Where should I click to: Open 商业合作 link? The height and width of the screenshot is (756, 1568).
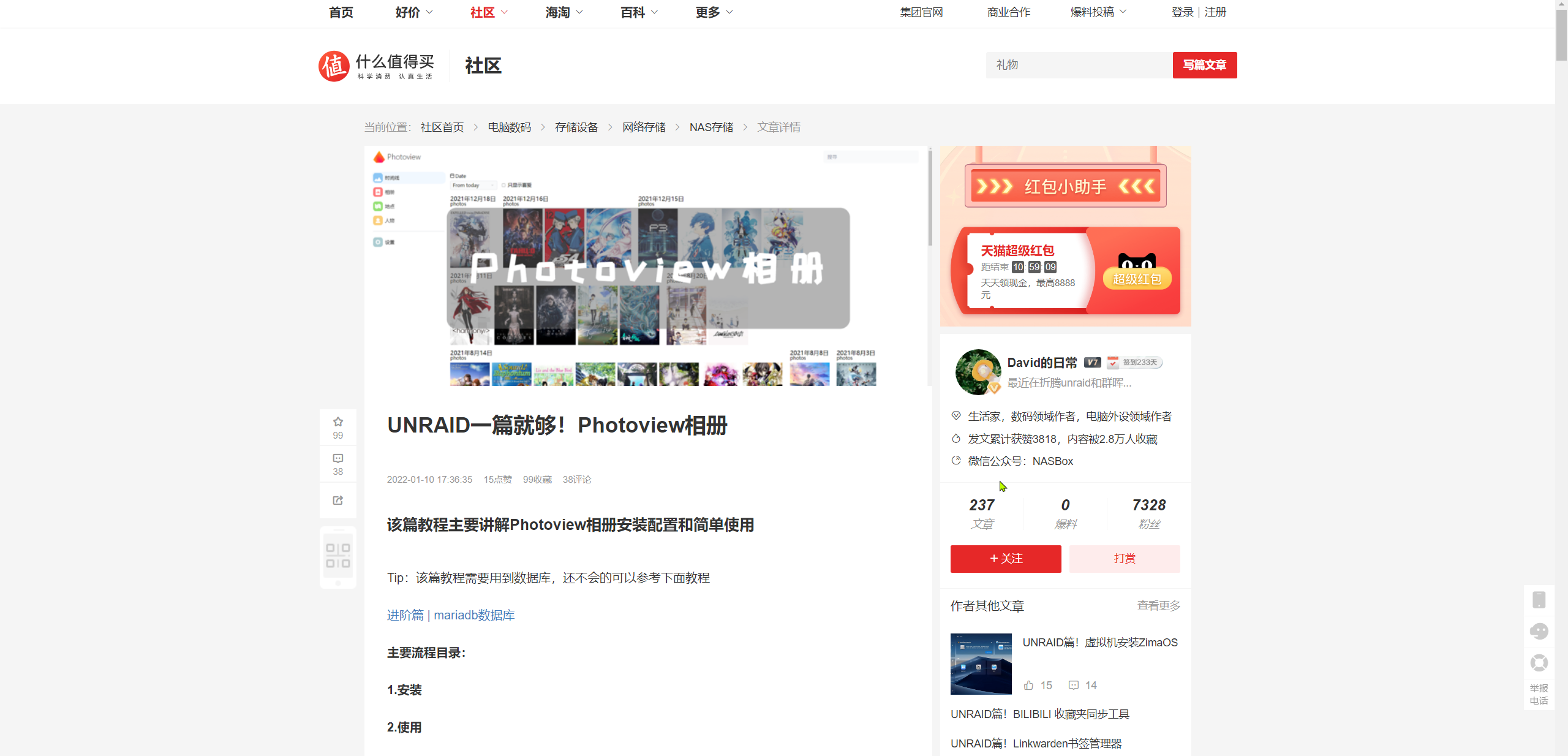[1009, 12]
